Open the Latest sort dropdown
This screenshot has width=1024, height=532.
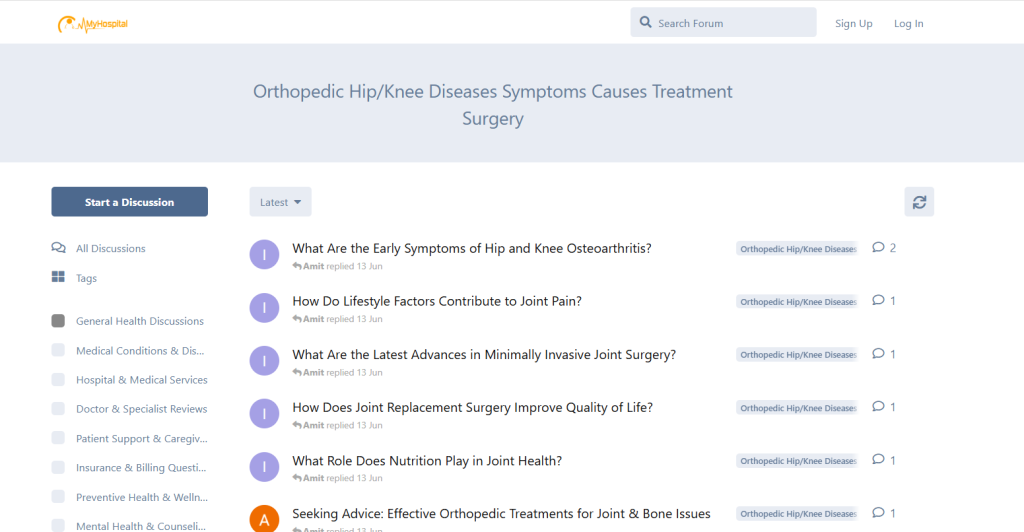pos(280,202)
